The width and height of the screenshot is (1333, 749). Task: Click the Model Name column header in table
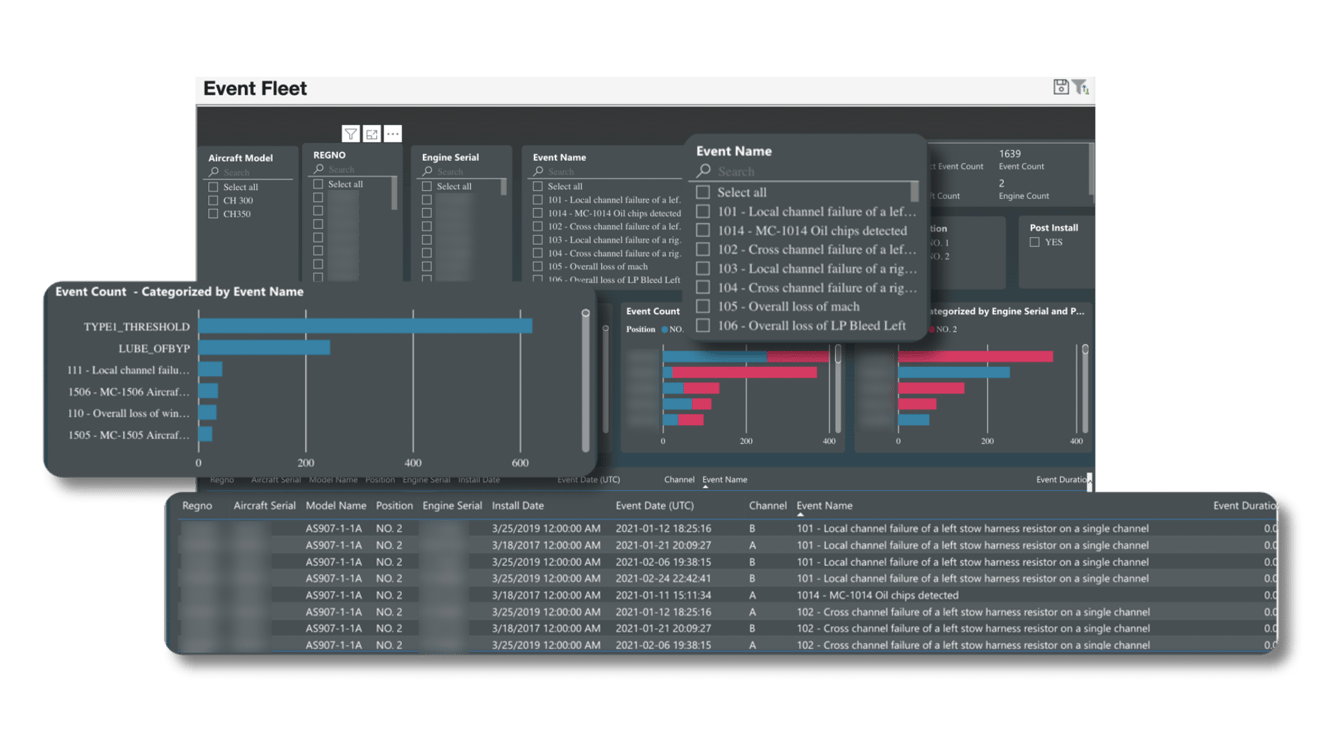[x=336, y=506]
